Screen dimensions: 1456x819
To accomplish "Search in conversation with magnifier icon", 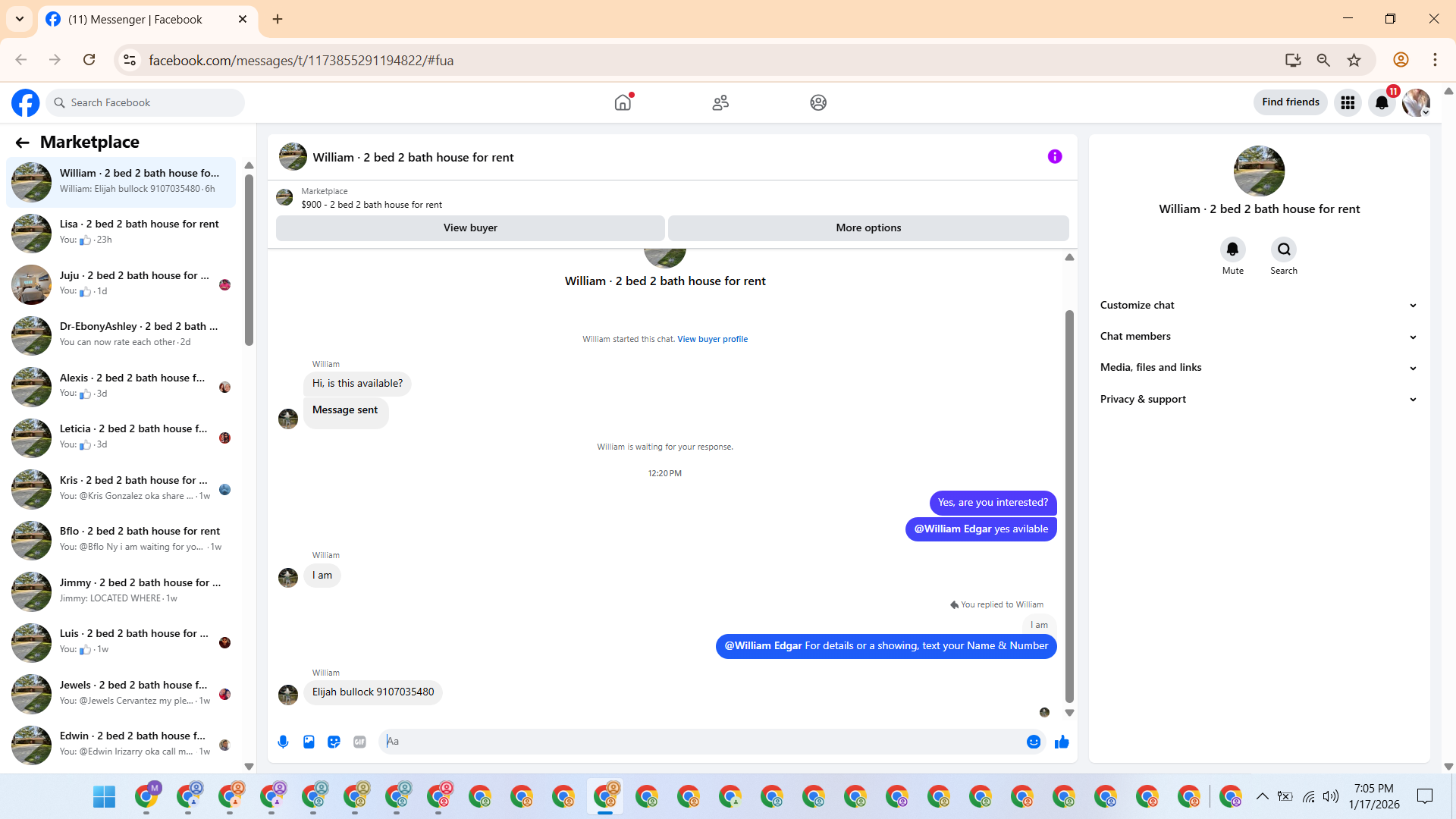I will pyautogui.click(x=1283, y=249).
